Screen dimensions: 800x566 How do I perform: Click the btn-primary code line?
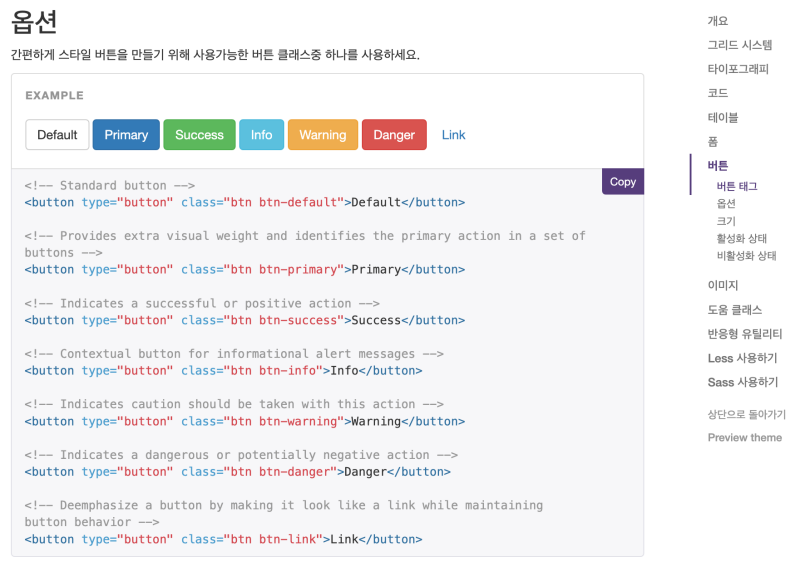pyautogui.click(x=245, y=269)
